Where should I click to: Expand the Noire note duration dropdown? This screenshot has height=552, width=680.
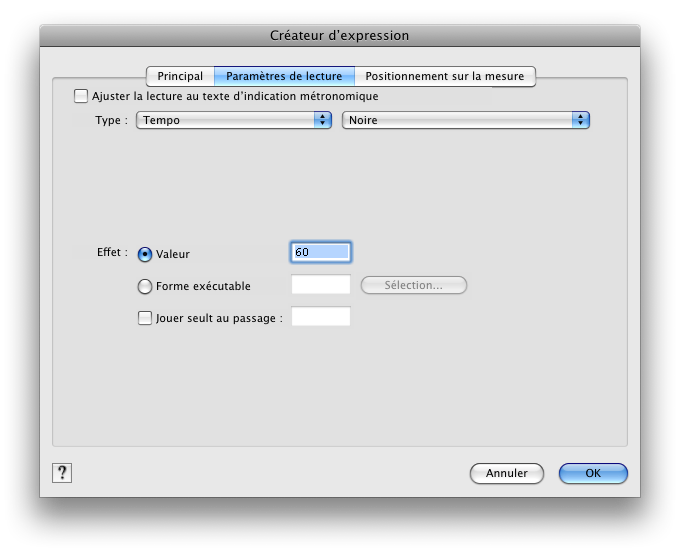click(465, 120)
